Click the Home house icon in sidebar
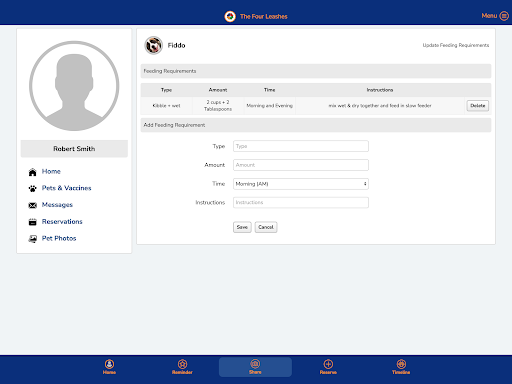Image resolution: width=512 pixels, height=384 pixels. pyautogui.click(x=32, y=172)
